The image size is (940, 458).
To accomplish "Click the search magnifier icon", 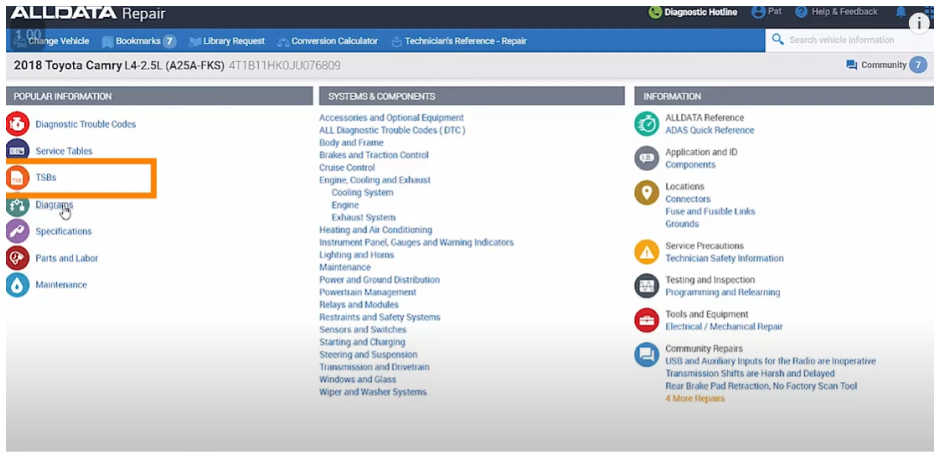I will [778, 40].
